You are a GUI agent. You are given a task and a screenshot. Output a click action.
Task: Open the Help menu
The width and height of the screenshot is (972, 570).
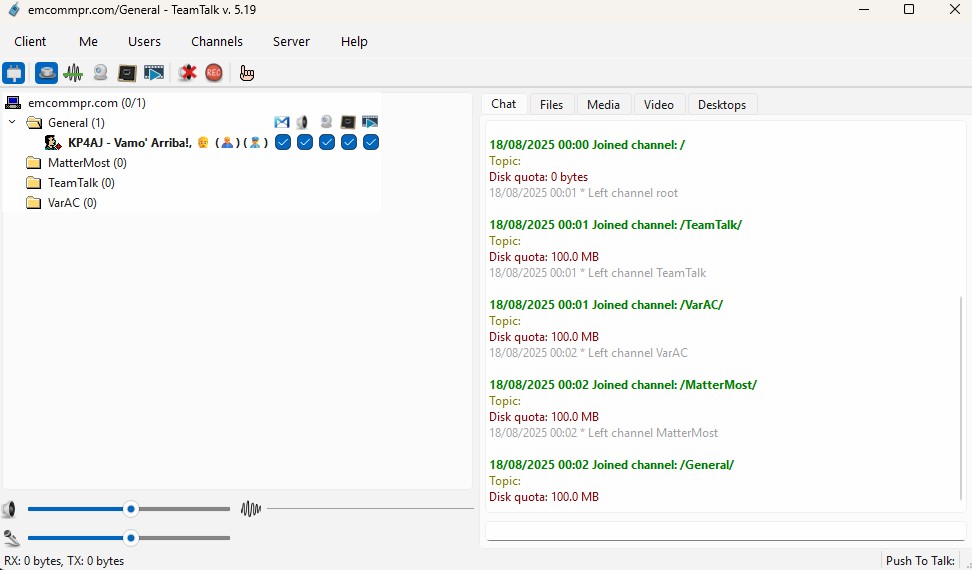click(x=354, y=42)
